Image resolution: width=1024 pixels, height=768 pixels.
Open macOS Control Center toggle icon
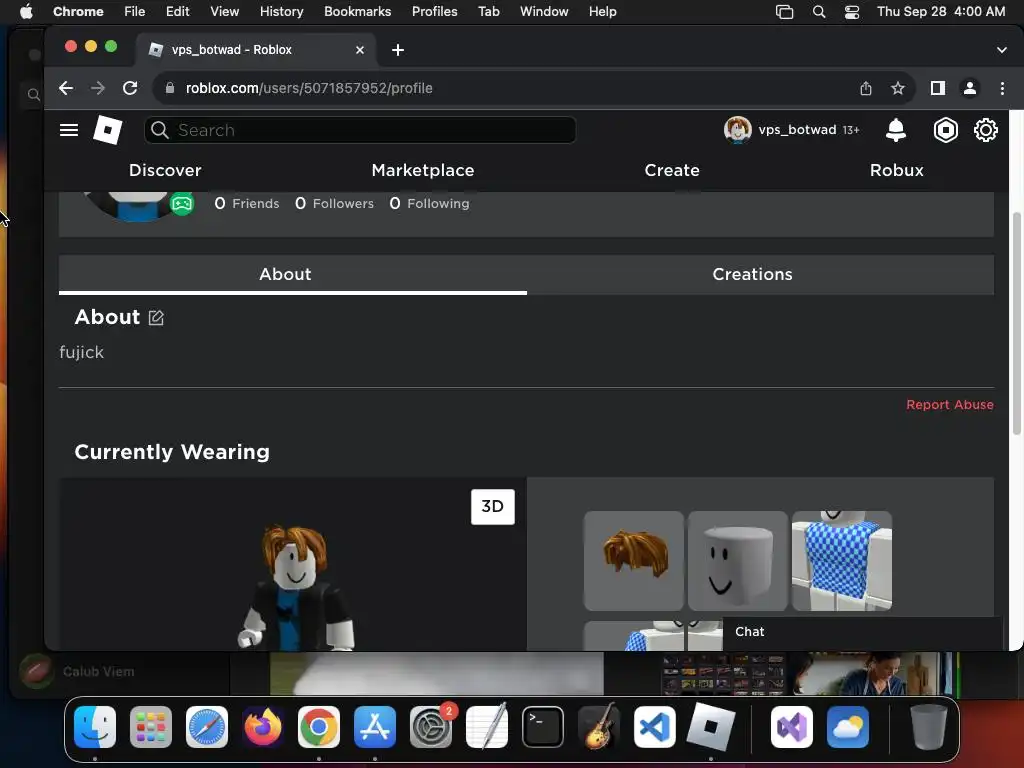click(x=852, y=12)
